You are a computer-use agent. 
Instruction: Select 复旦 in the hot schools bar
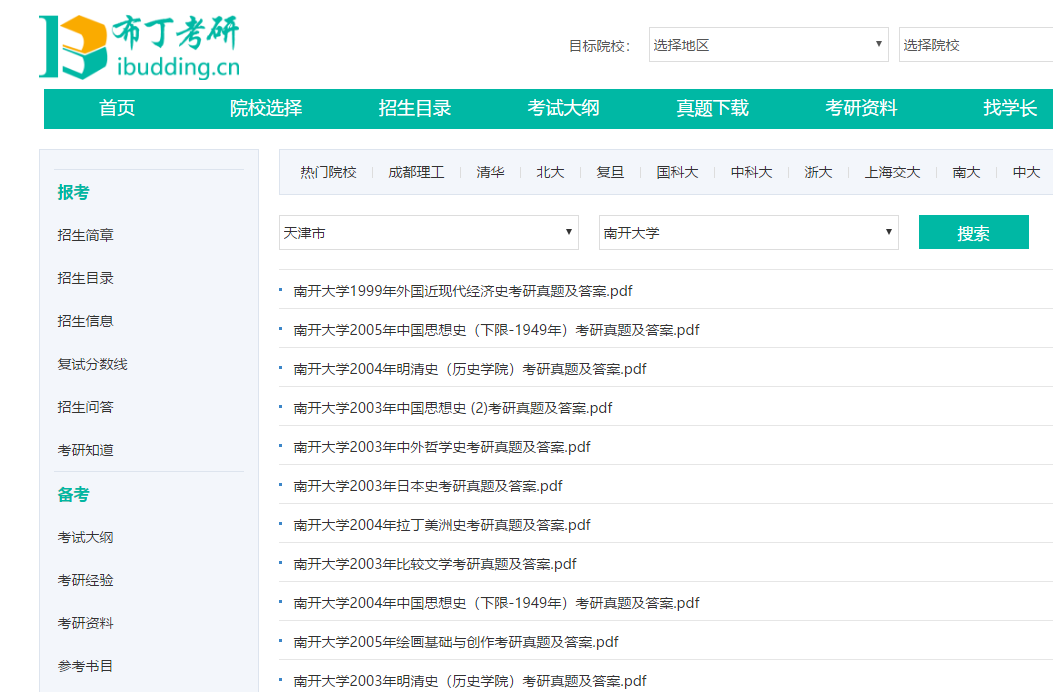(x=610, y=173)
